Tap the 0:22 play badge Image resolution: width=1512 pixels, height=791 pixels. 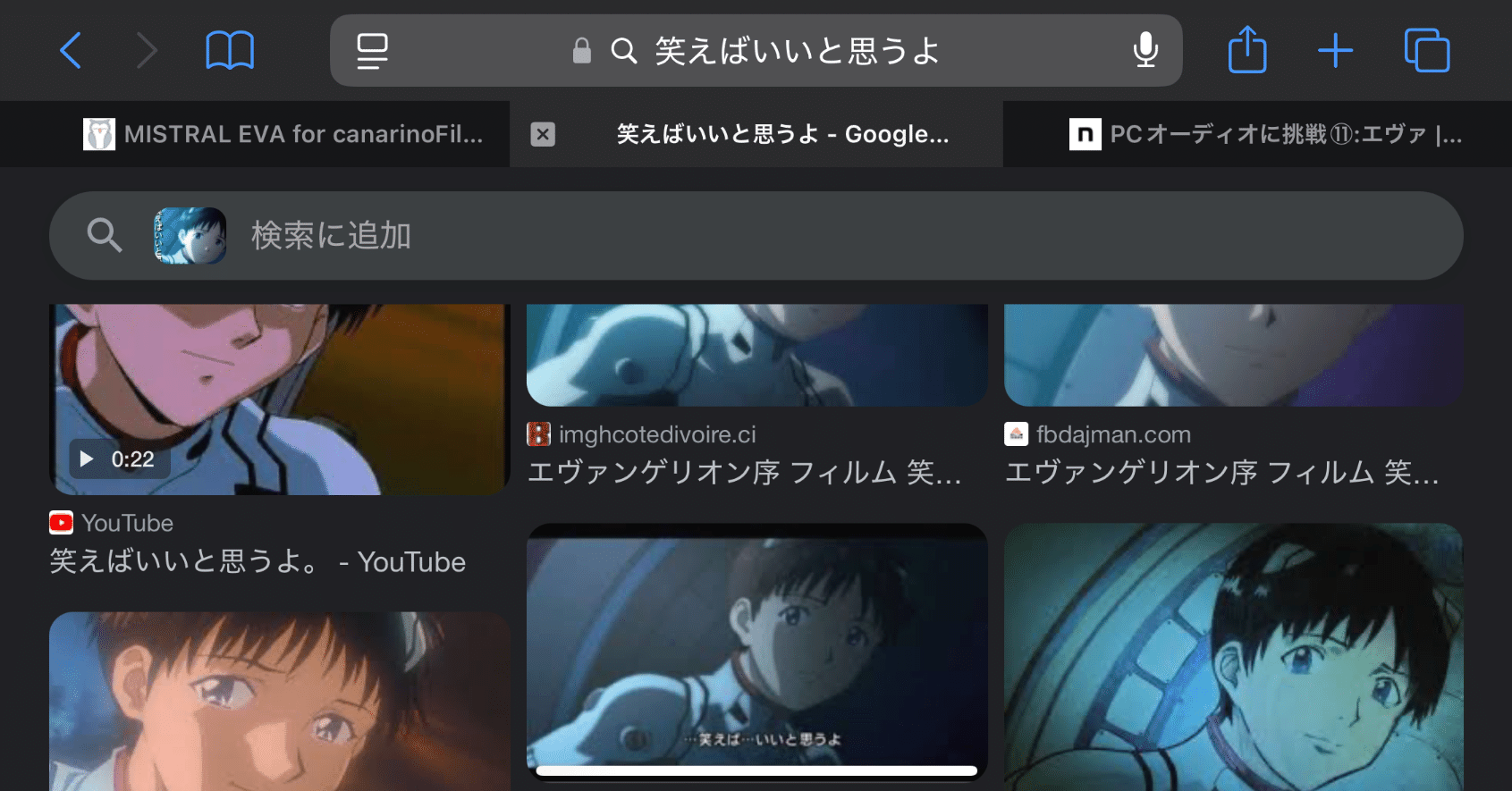click(x=120, y=459)
